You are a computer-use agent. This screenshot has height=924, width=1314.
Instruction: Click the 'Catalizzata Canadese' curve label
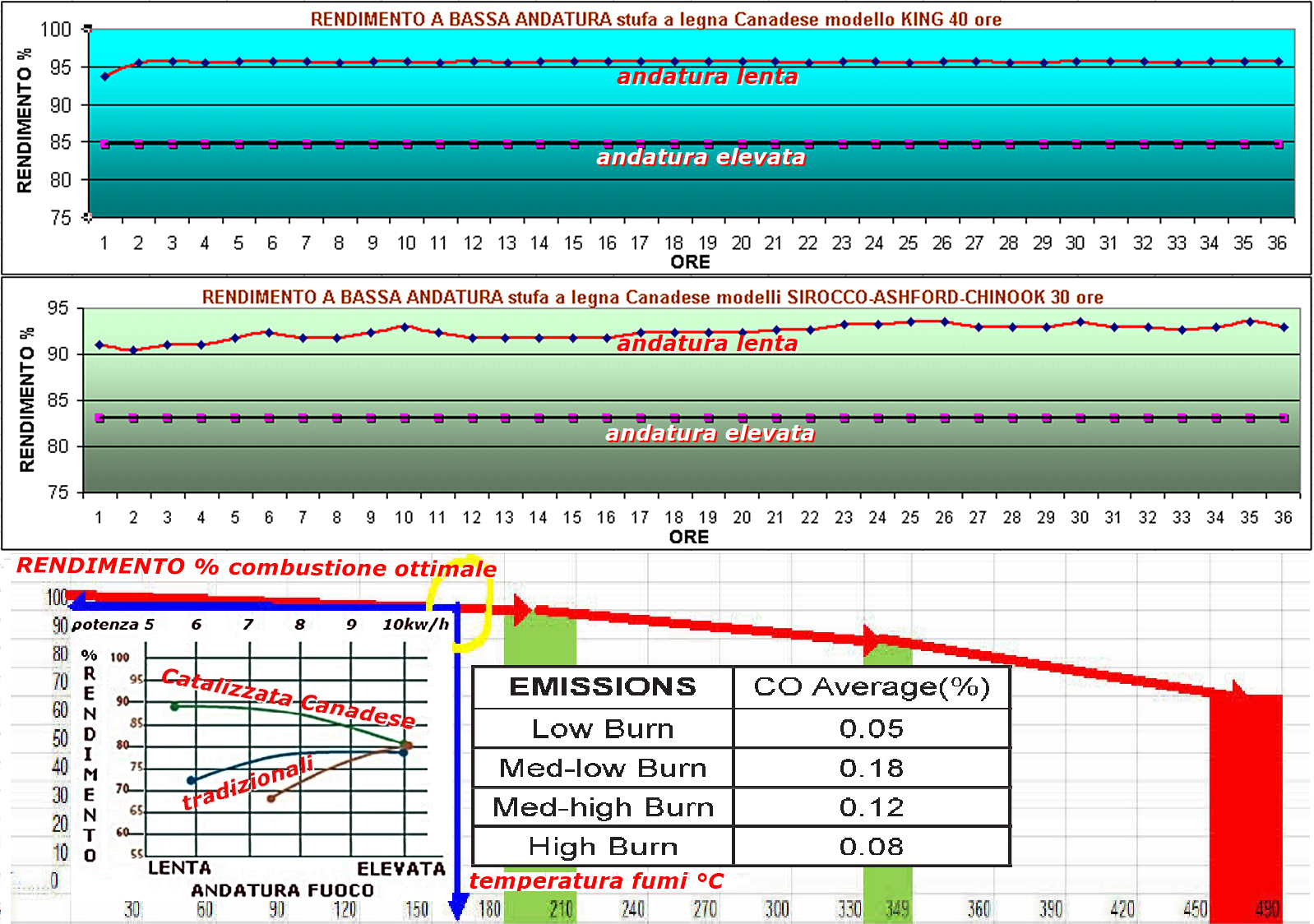pos(289,698)
